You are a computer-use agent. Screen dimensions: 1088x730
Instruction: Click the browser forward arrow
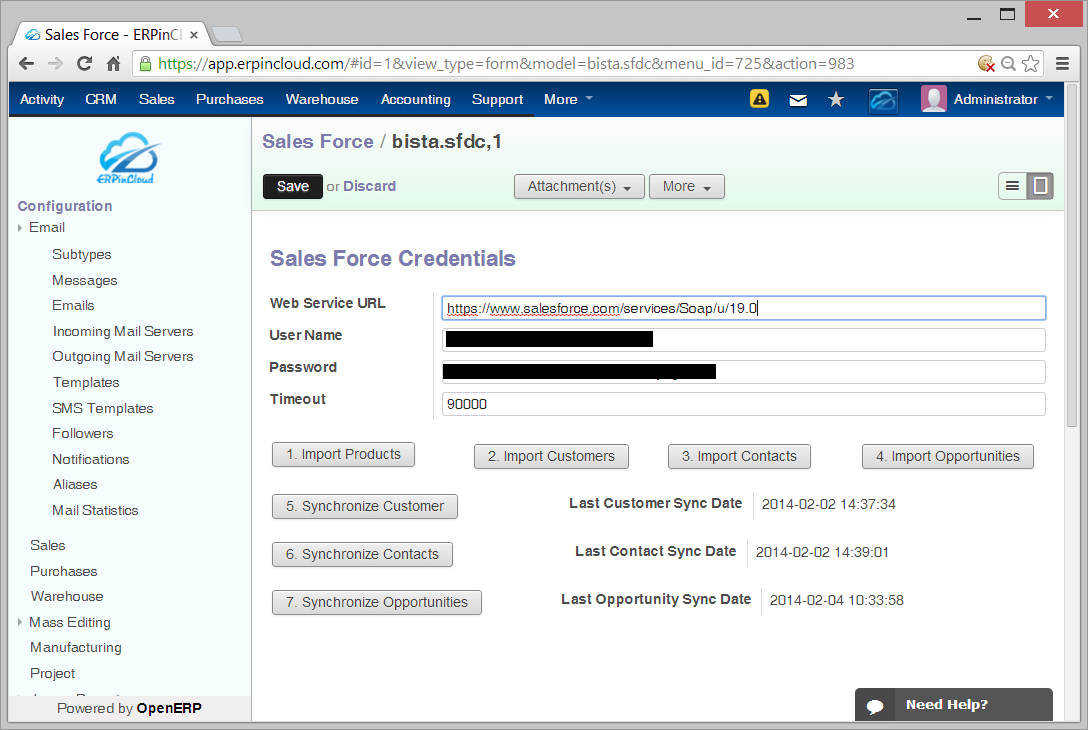[x=56, y=64]
